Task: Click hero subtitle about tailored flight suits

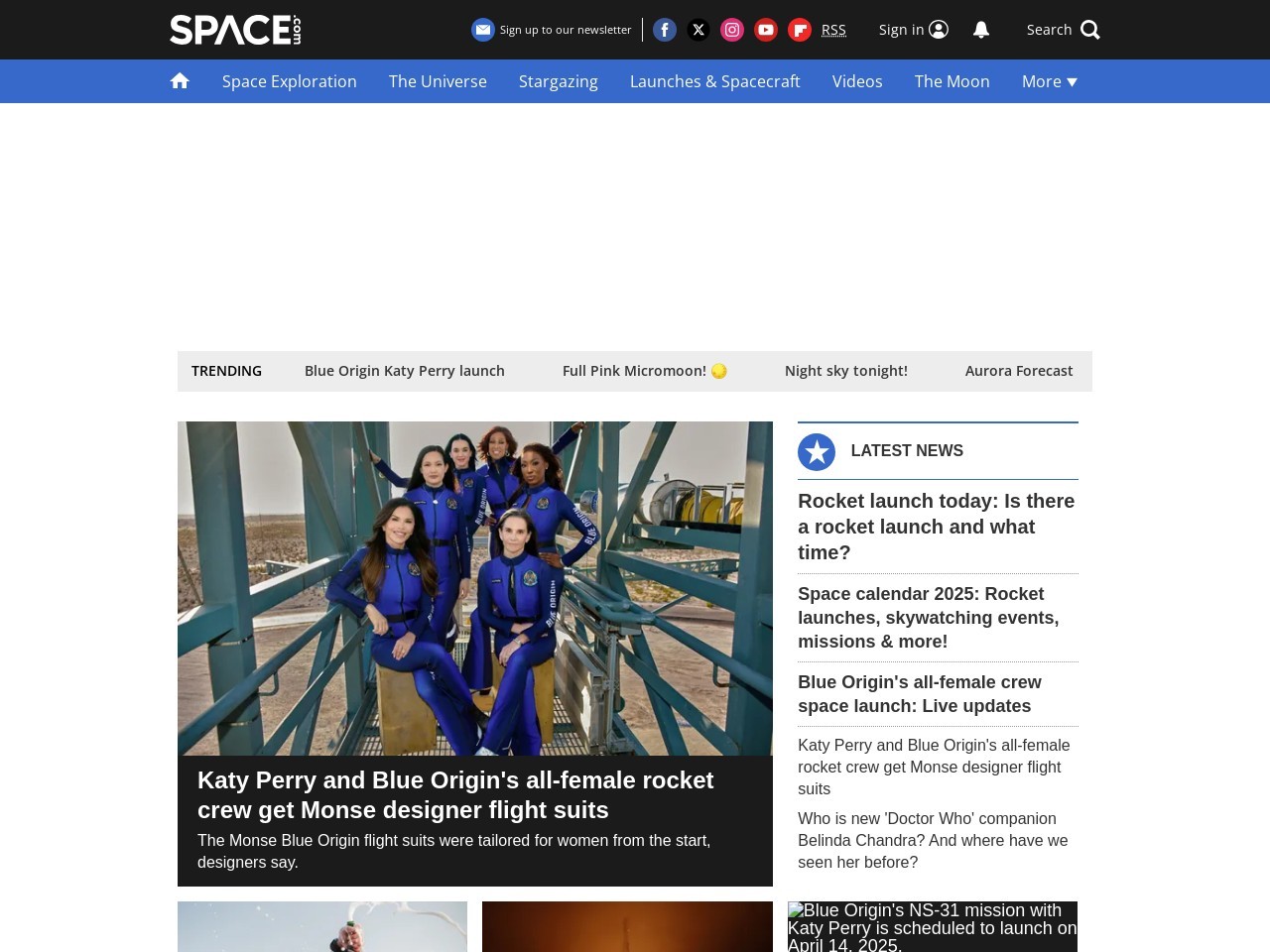Action: tap(453, 852)
